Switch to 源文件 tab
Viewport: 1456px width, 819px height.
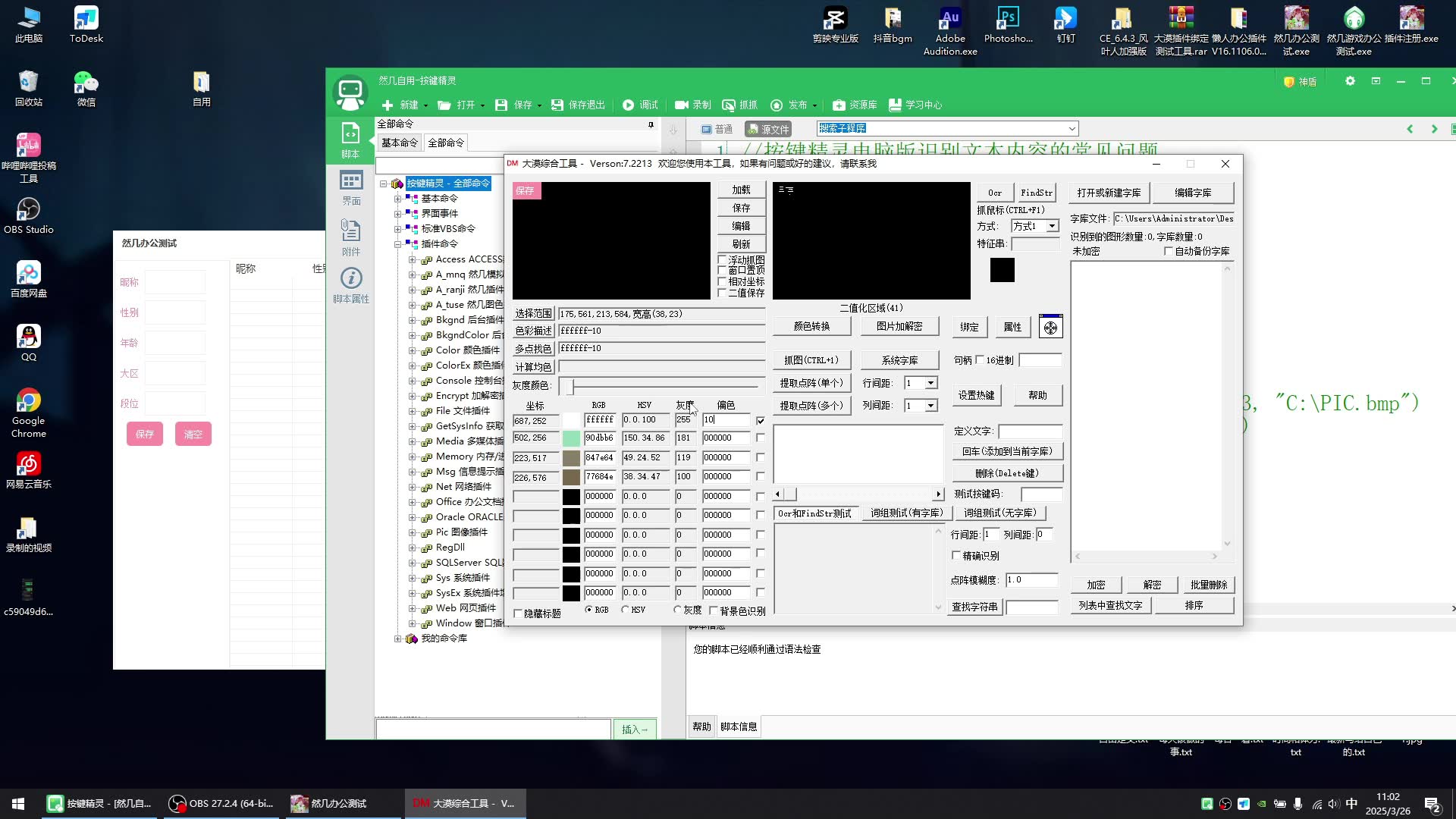pos(768,129)
